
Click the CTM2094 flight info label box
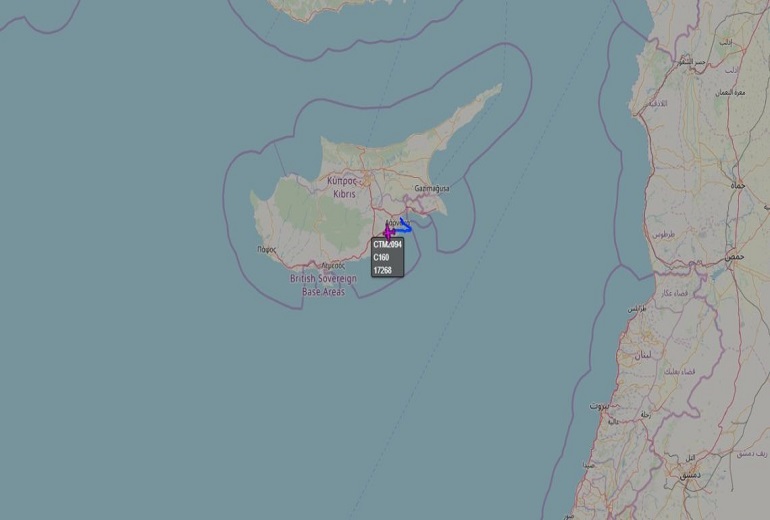[x=387, y=258]
